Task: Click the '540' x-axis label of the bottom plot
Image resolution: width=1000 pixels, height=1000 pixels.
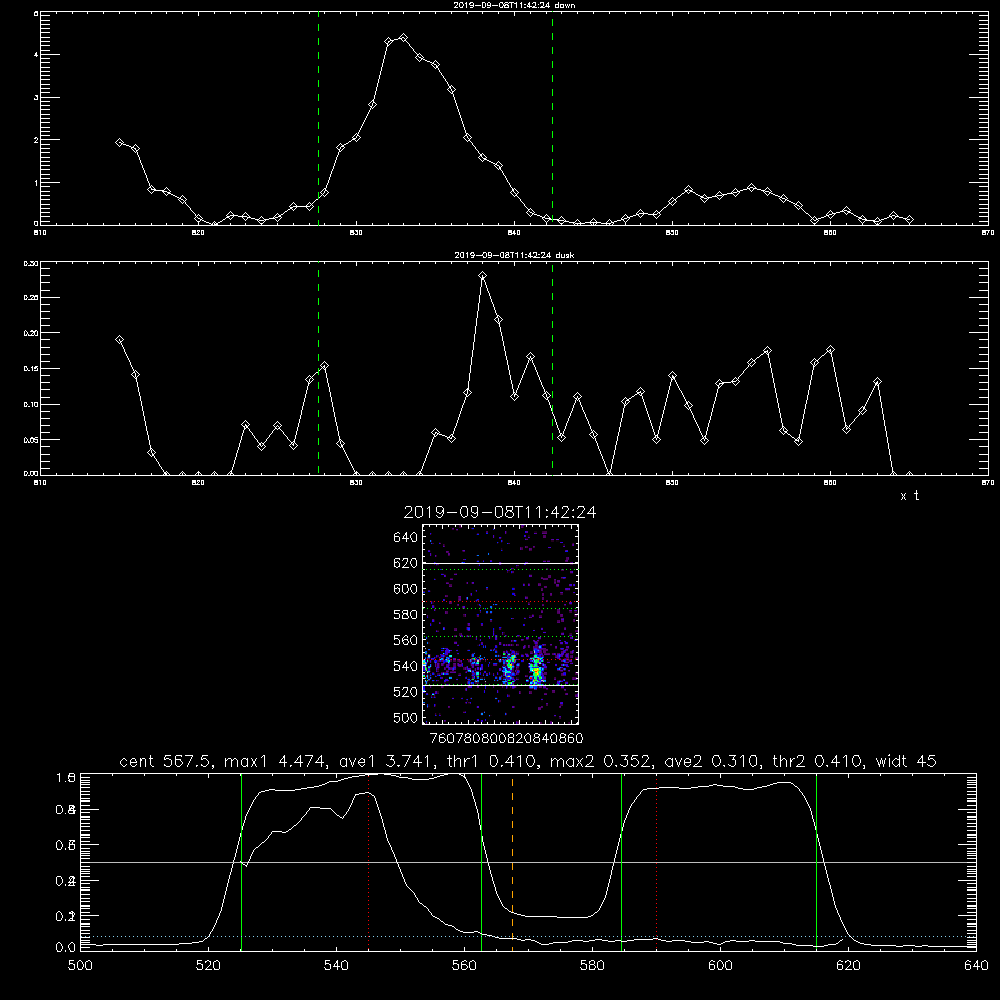Action: [336, 966]
